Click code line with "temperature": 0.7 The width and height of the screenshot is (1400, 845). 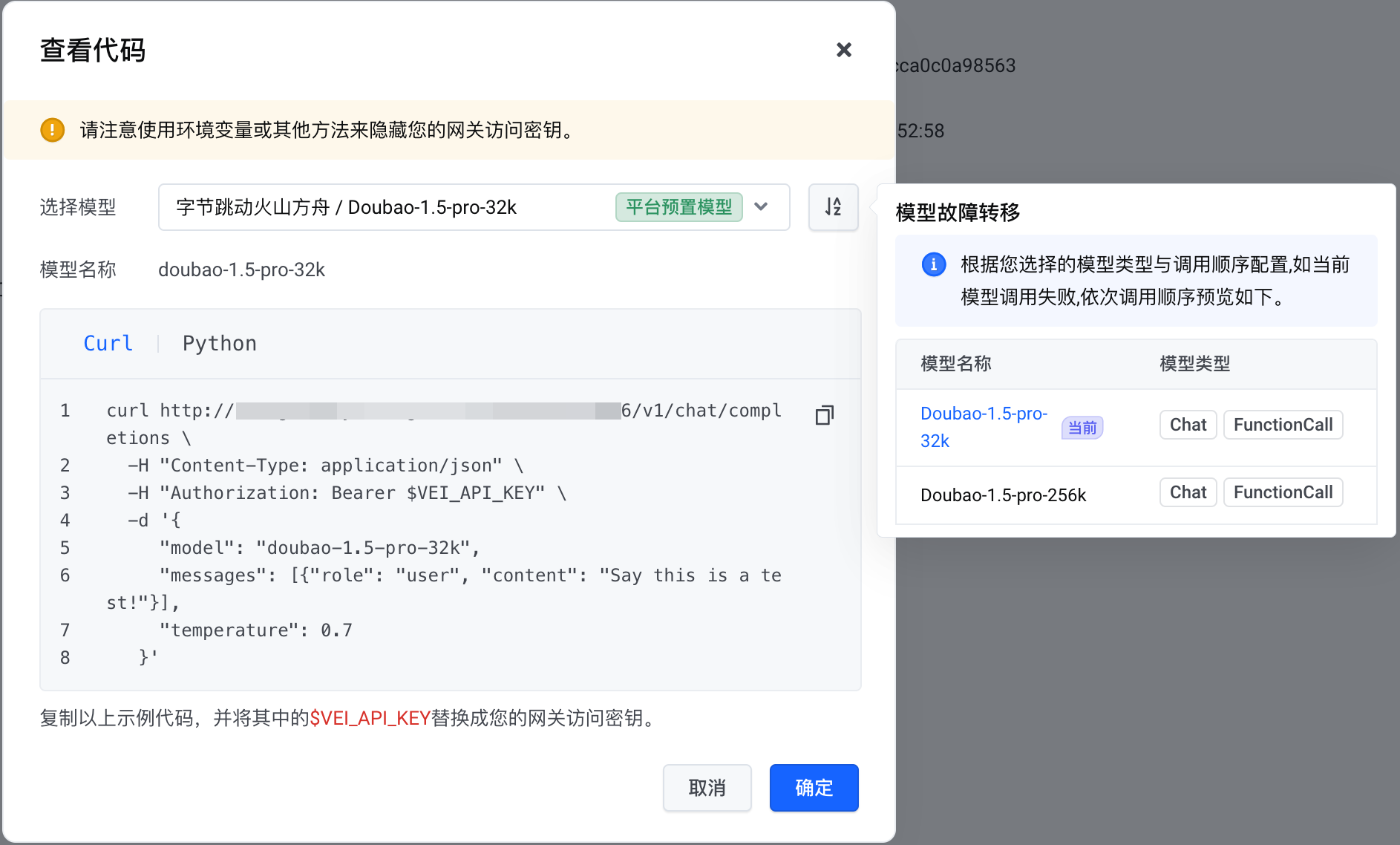[x=256, y=630]
